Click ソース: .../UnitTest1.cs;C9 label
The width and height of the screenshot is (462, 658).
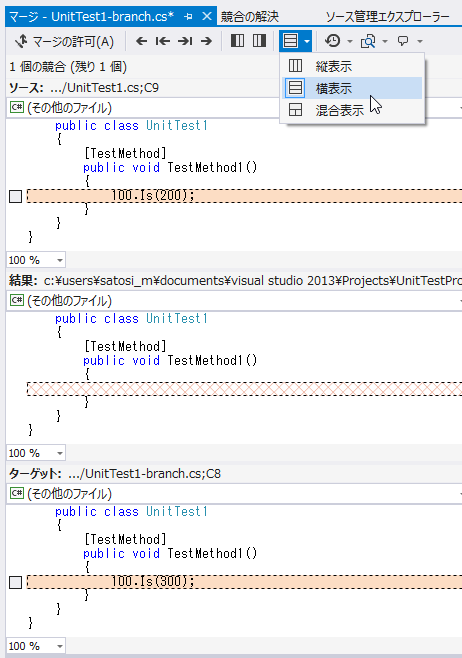tap(84, 88)
